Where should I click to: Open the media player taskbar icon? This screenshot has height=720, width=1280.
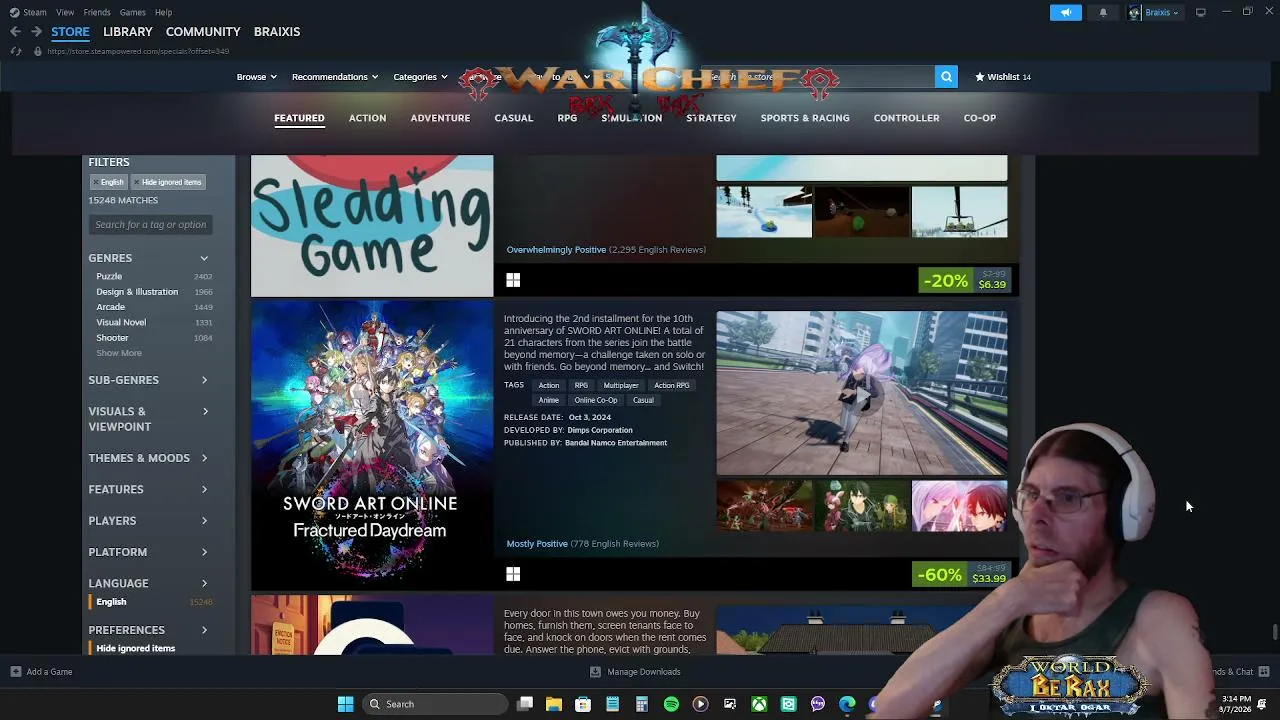coord(700,704)
